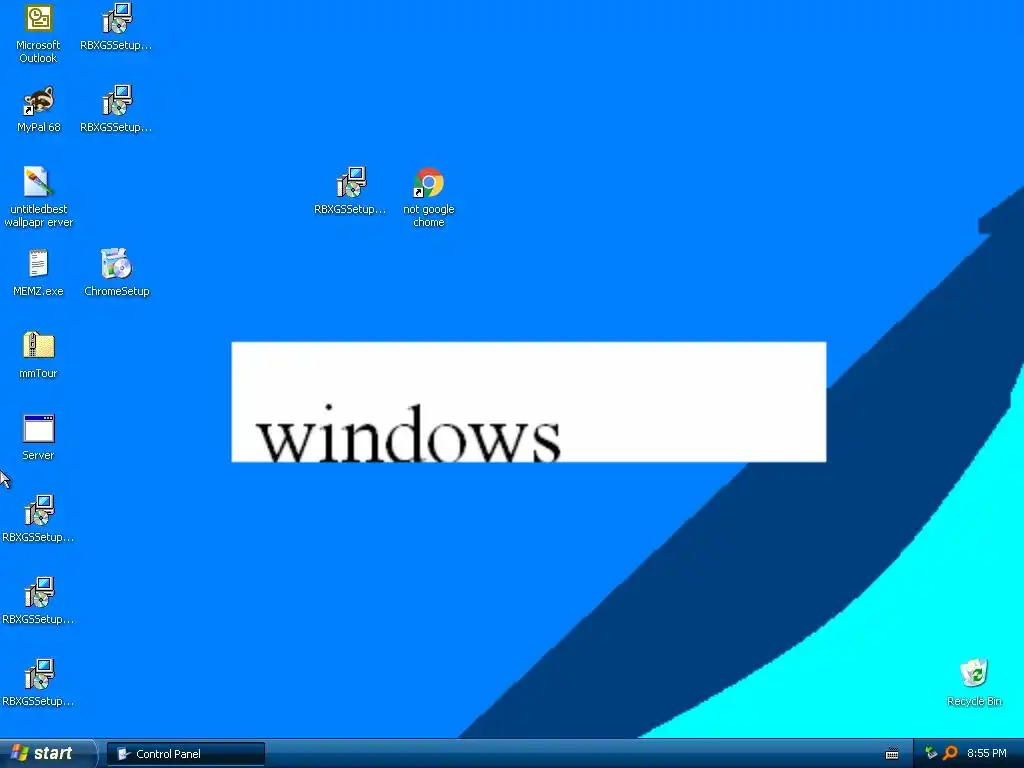Screen dimensions: 1024x768
Task: Click the network connection tray icon
Action: [931, 753]
